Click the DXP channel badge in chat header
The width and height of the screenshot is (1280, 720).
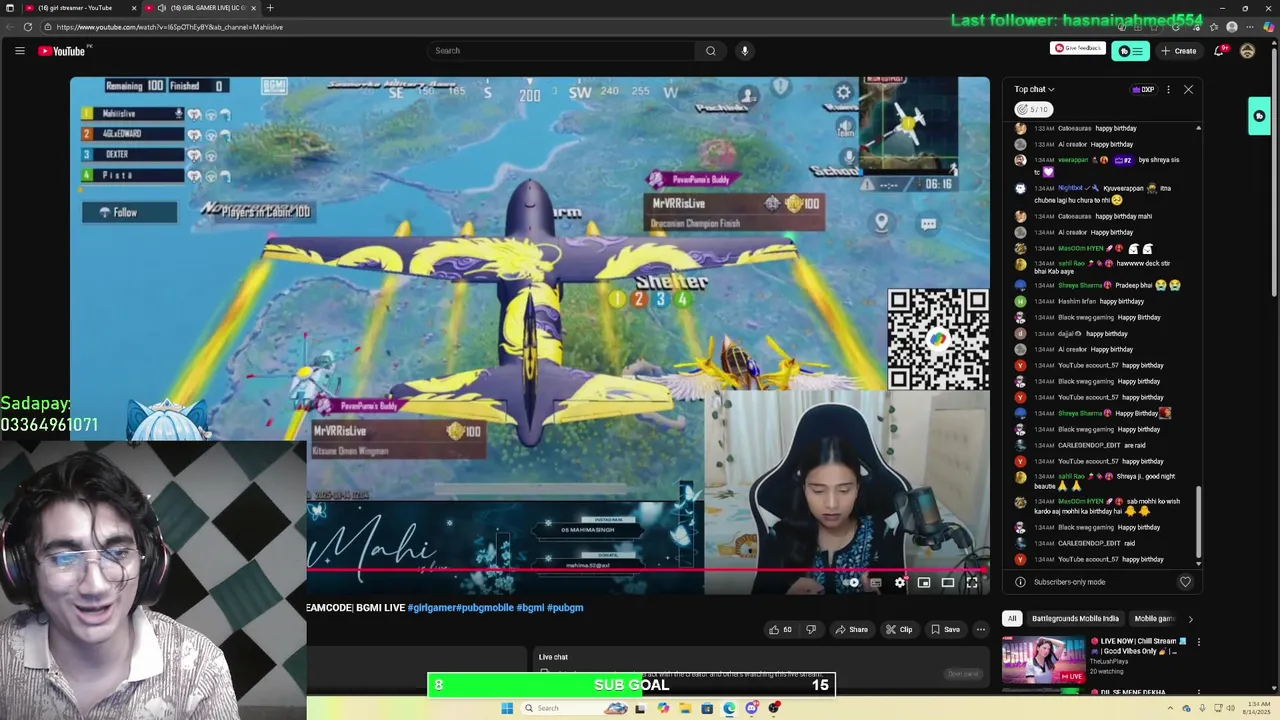(x=1143, y=90)
